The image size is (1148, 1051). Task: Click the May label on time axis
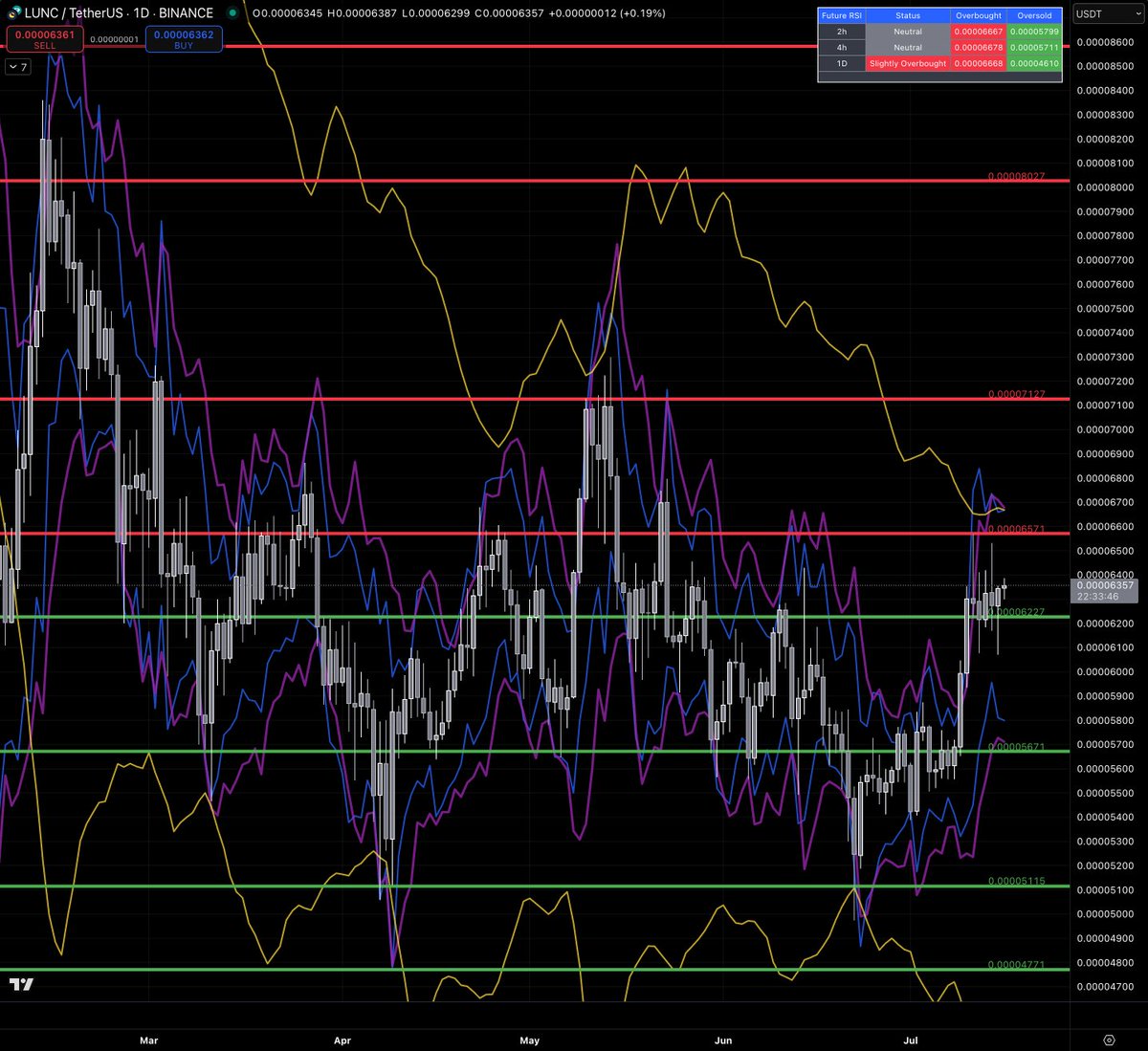pos(529,1040)
